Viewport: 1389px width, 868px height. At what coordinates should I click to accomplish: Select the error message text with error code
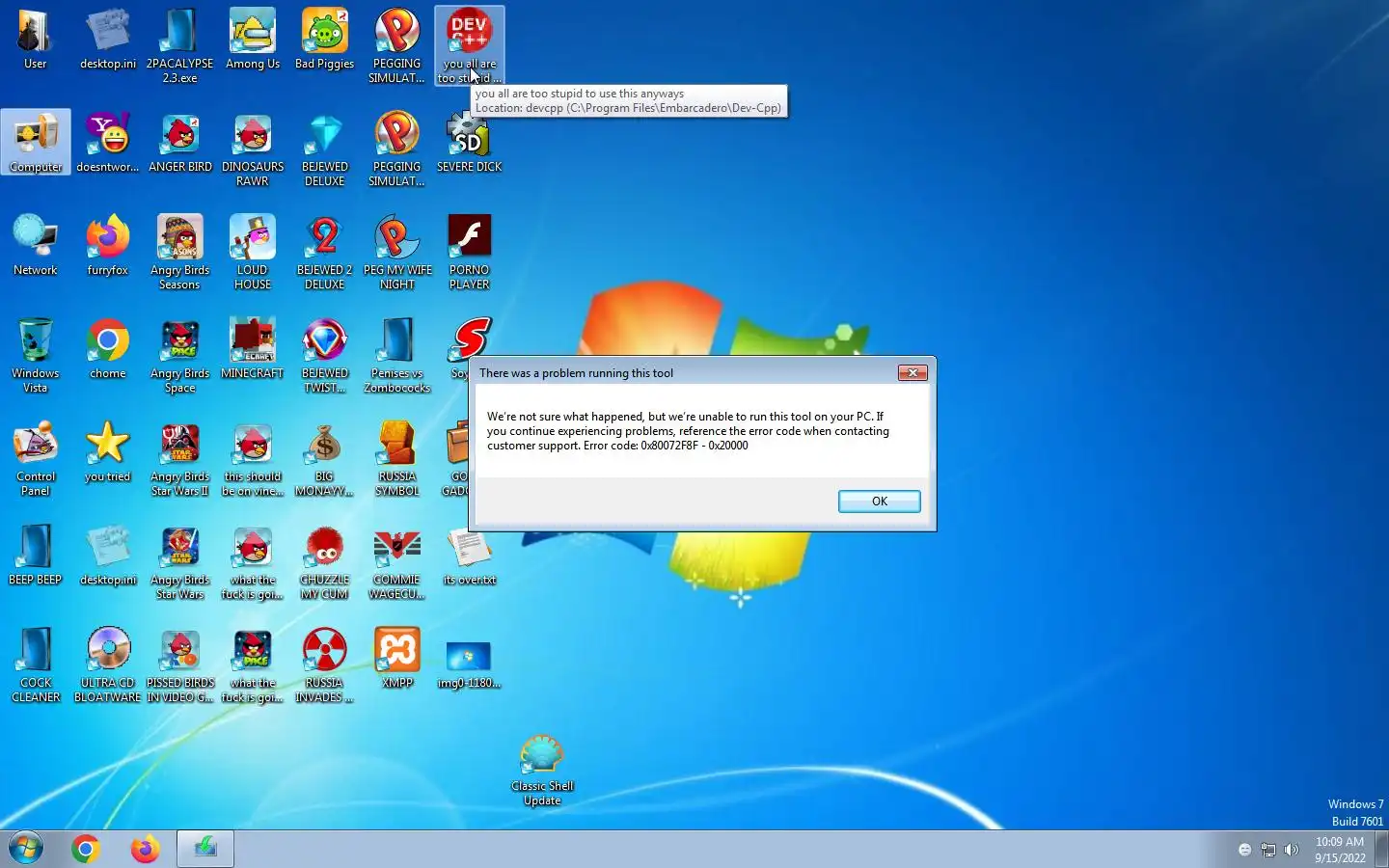688,431
